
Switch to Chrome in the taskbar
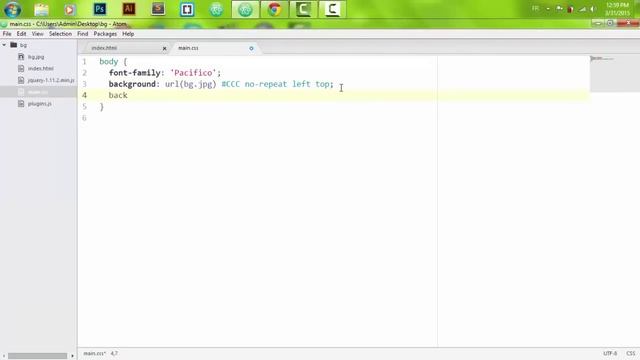[x=274, y=9]
